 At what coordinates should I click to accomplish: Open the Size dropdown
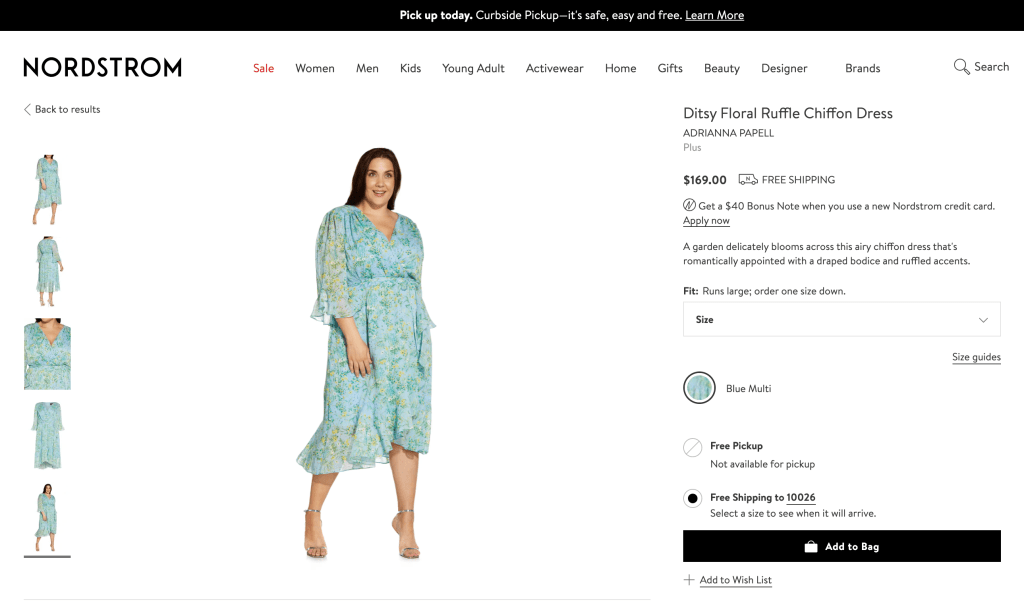[840, 320]
